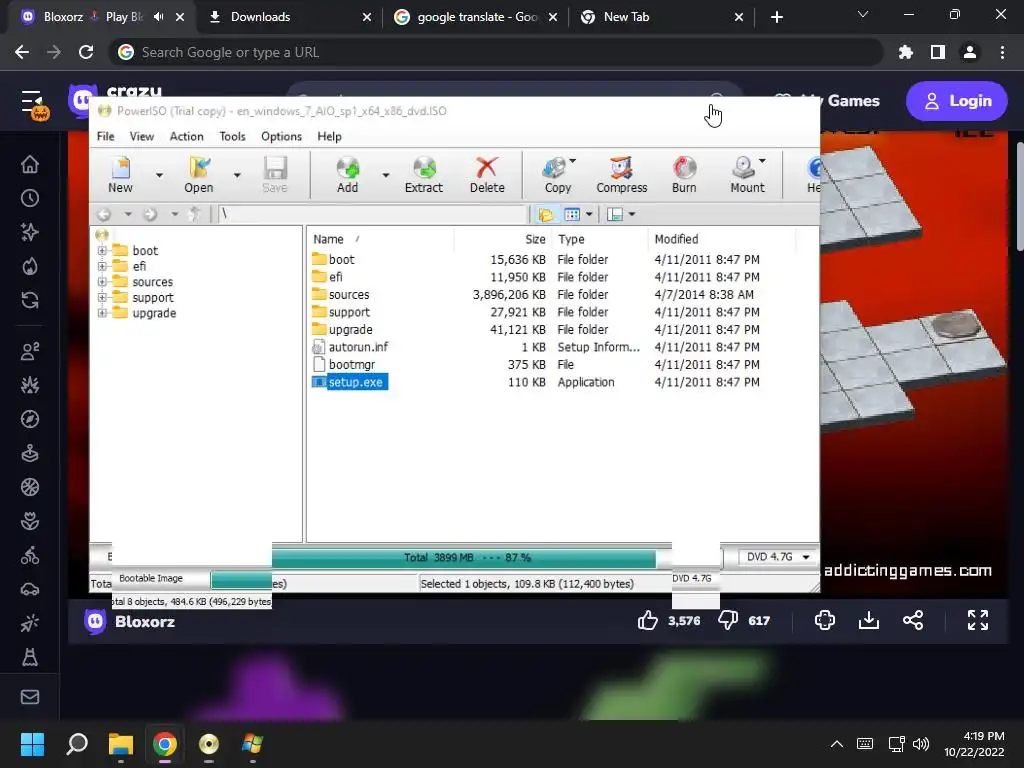1024x768 pixels.
Task: Click the PowerISO back navigation arrow
Action: point(104,214)
